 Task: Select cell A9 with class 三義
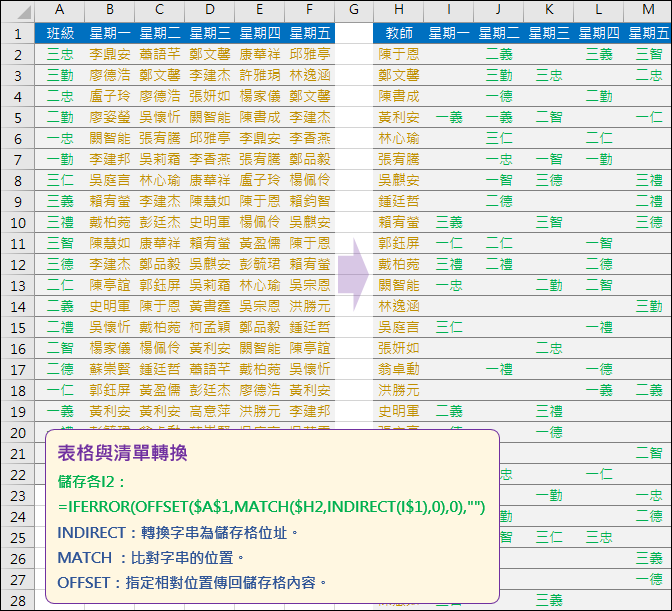(60, 201)
